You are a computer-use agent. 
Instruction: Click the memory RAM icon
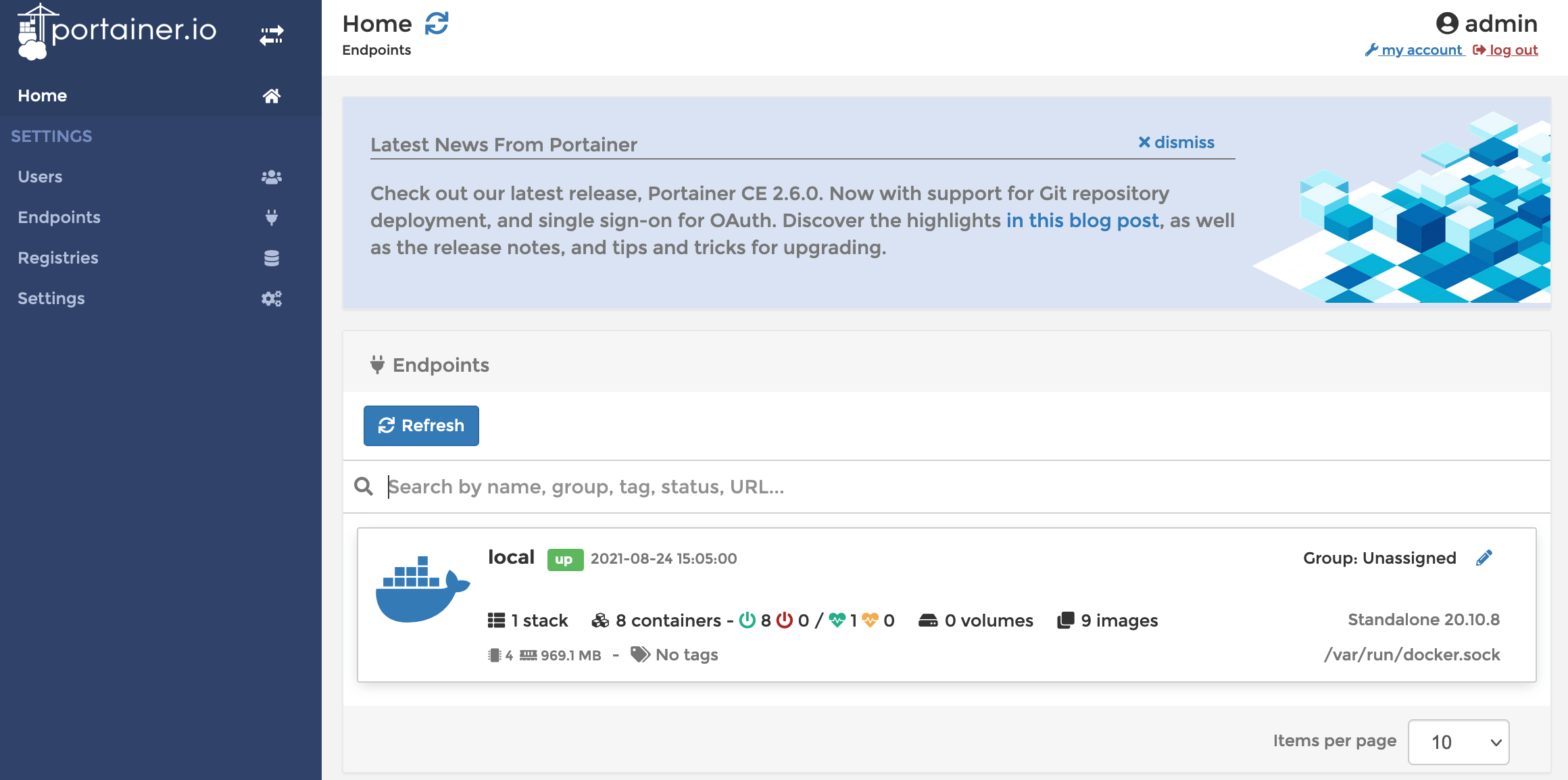tap(529, 655)
